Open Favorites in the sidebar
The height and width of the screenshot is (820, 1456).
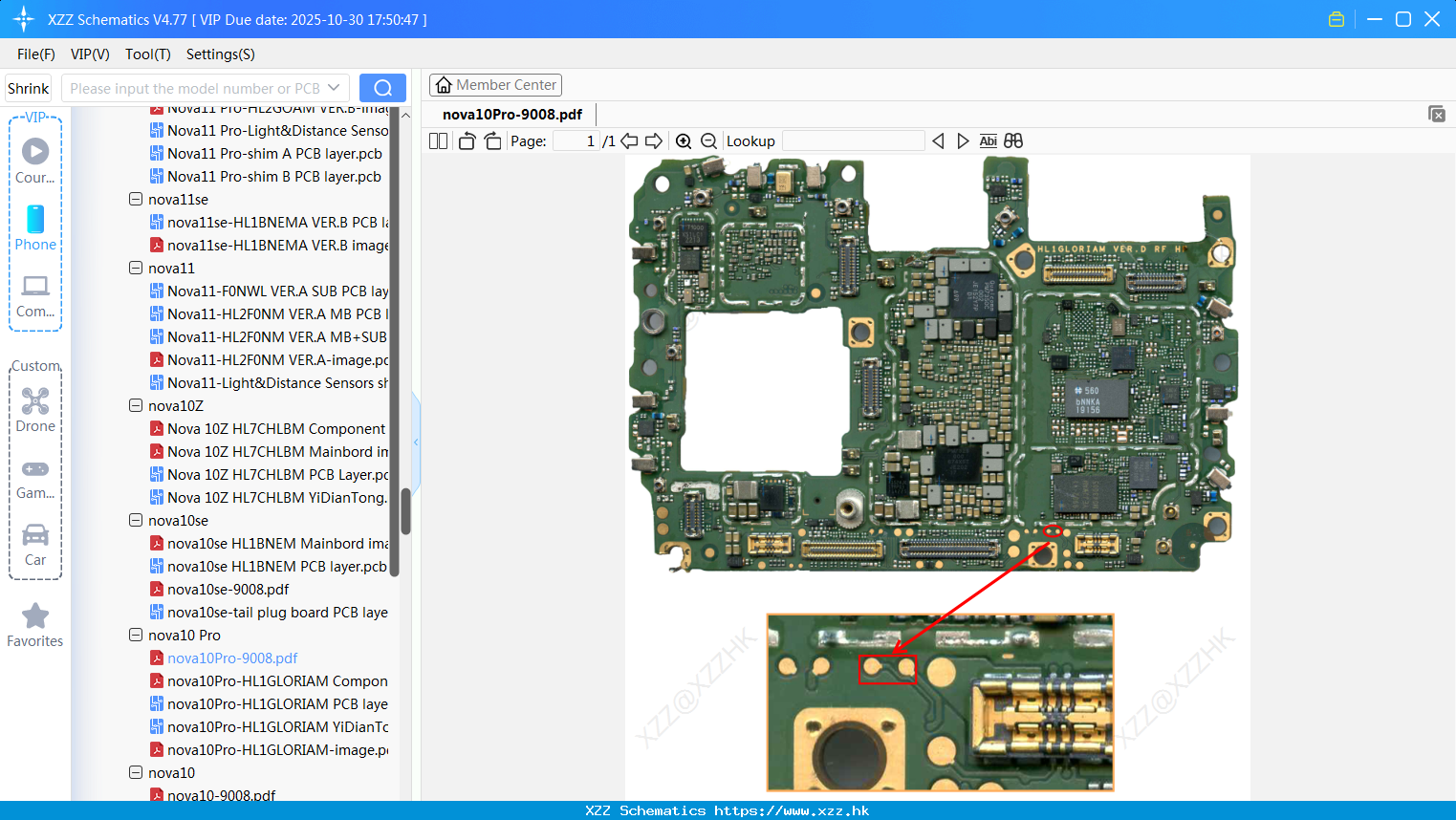(x=35, y=625)
